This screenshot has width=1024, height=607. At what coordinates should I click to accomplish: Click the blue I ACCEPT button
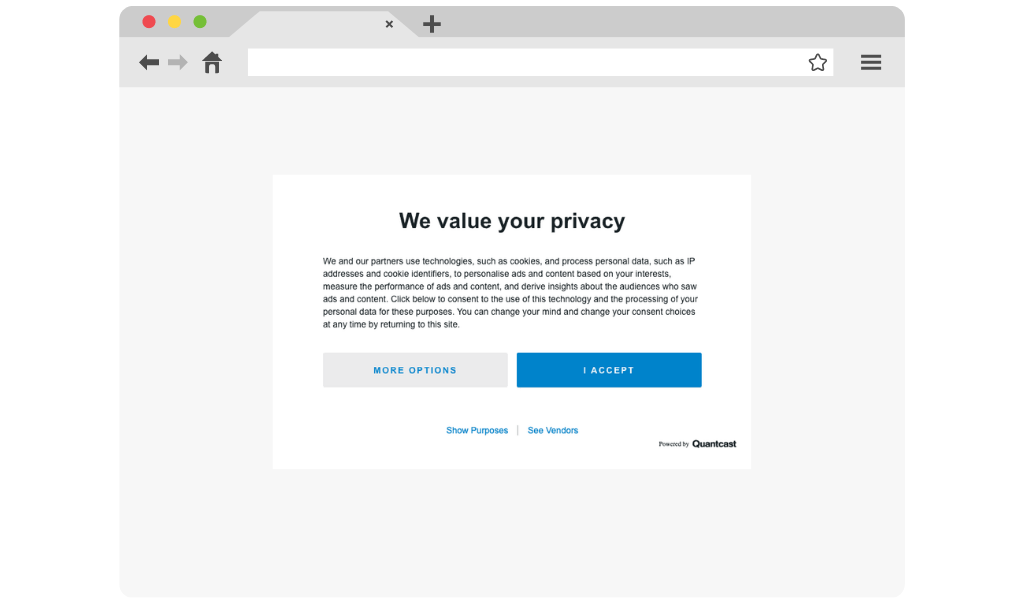click(609, 370)
